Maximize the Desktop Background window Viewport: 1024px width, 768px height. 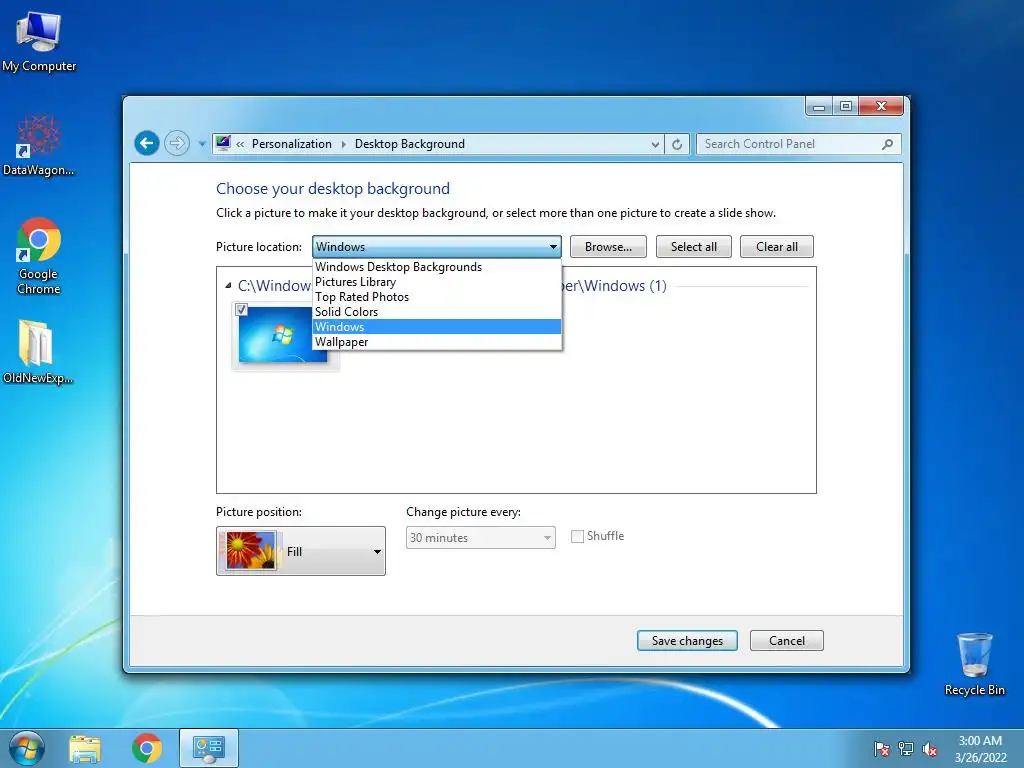pyautogui.click(x=846, y=106)
